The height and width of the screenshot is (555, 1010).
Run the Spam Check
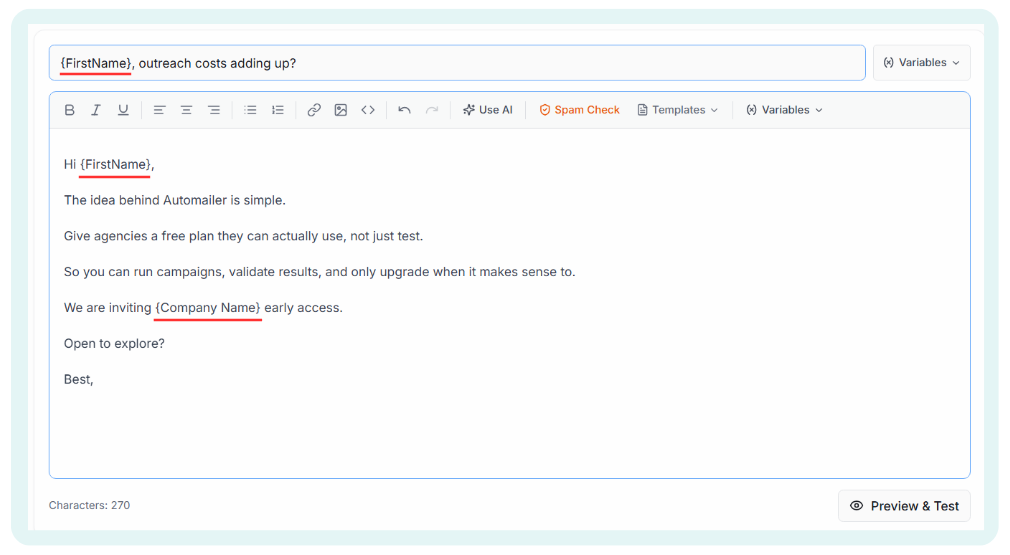coord(579,110)
